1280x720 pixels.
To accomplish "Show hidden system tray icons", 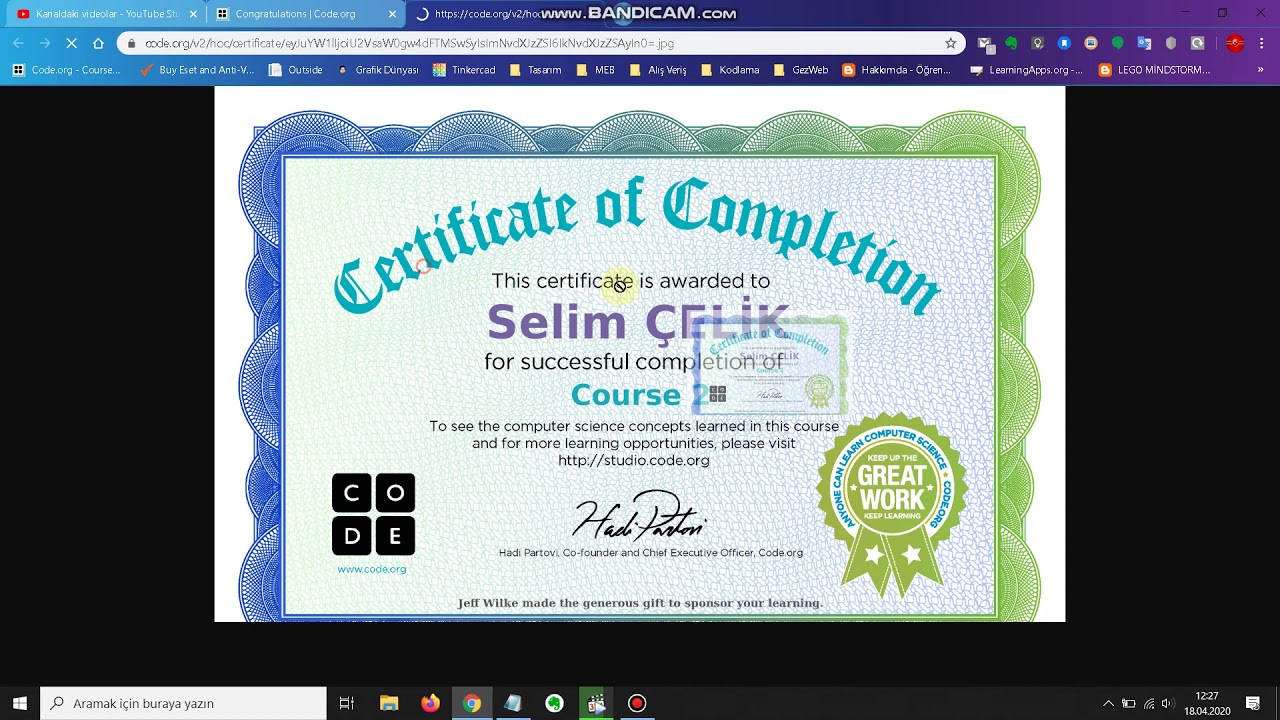I will pyautogui.click(x=1108, y=703).
